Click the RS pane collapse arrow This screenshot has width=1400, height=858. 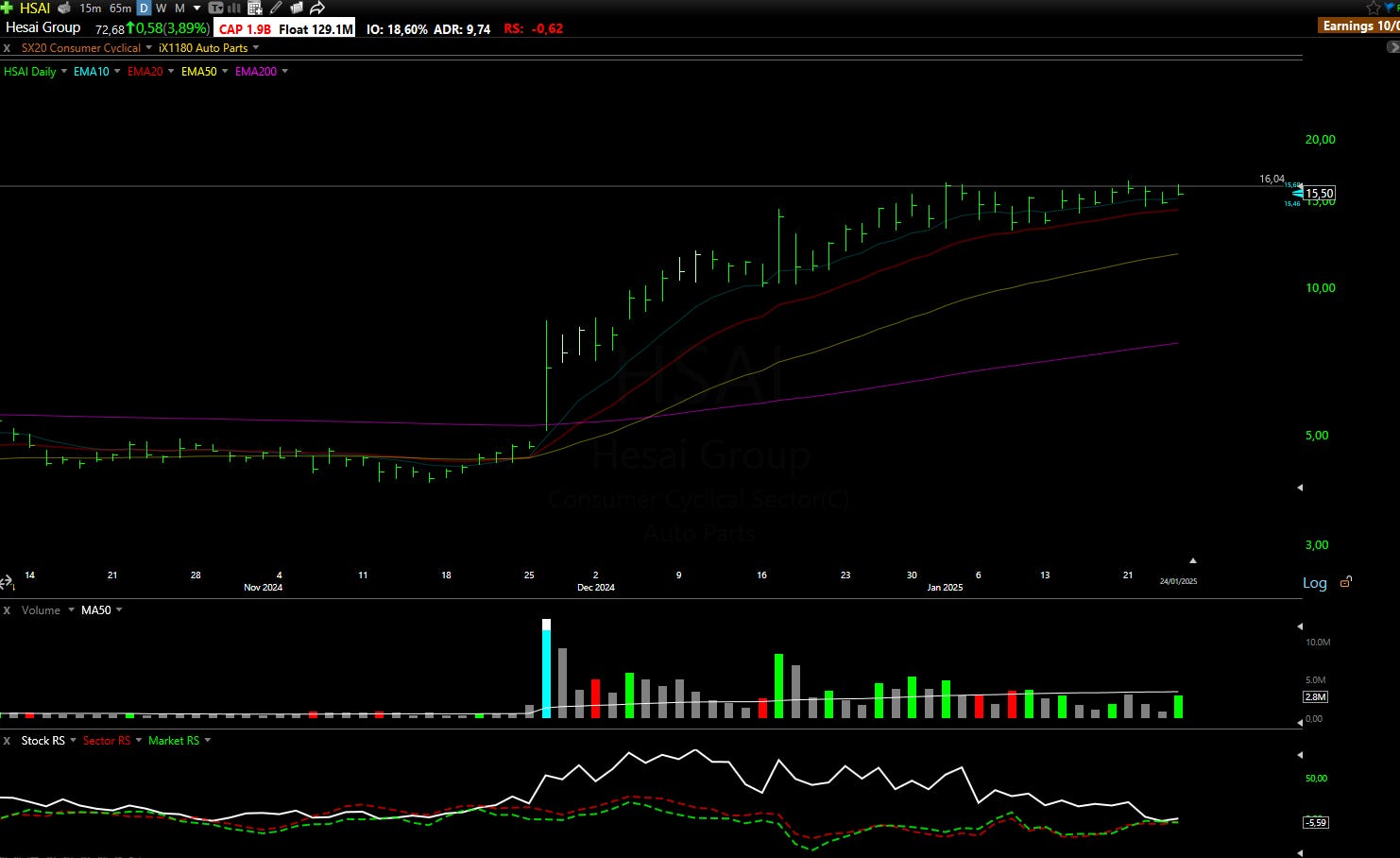1300,755
